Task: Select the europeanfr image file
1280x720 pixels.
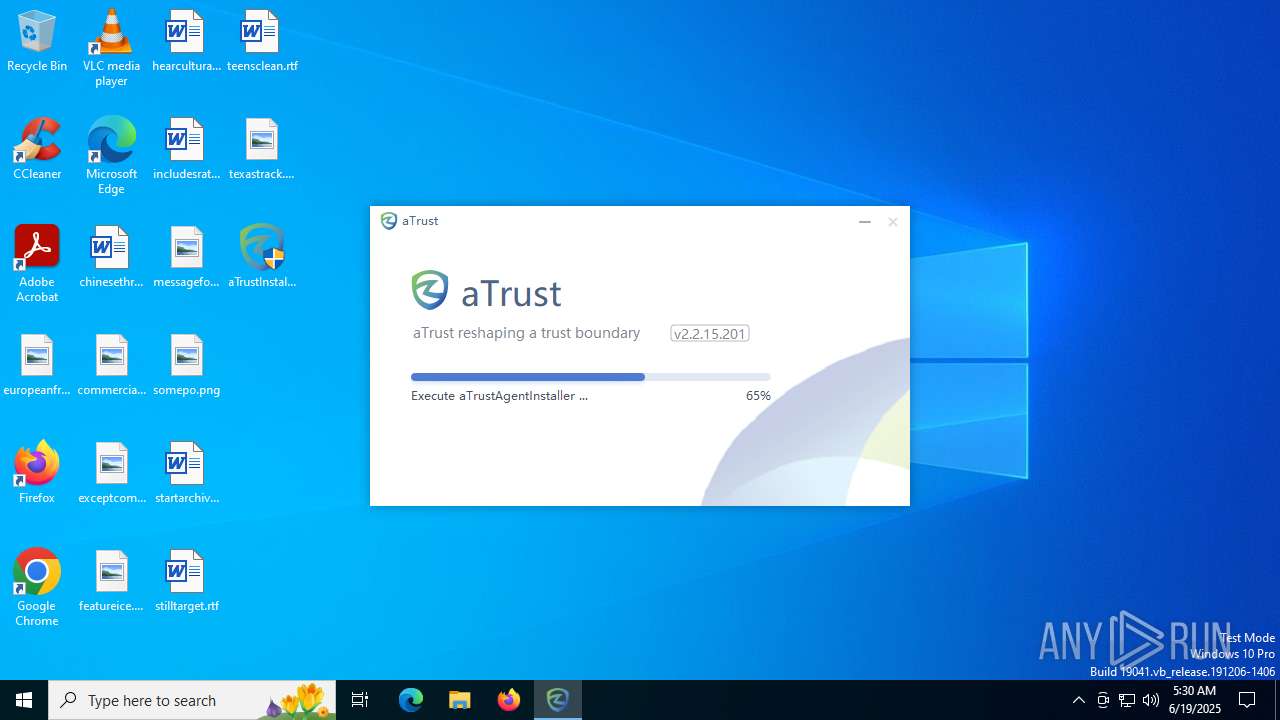Action: click(37, 366)
